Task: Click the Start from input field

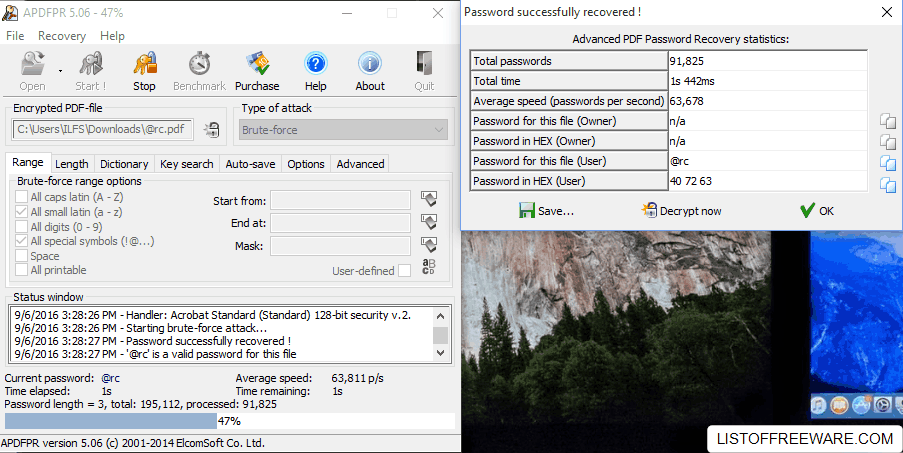Action: [340, 200]
